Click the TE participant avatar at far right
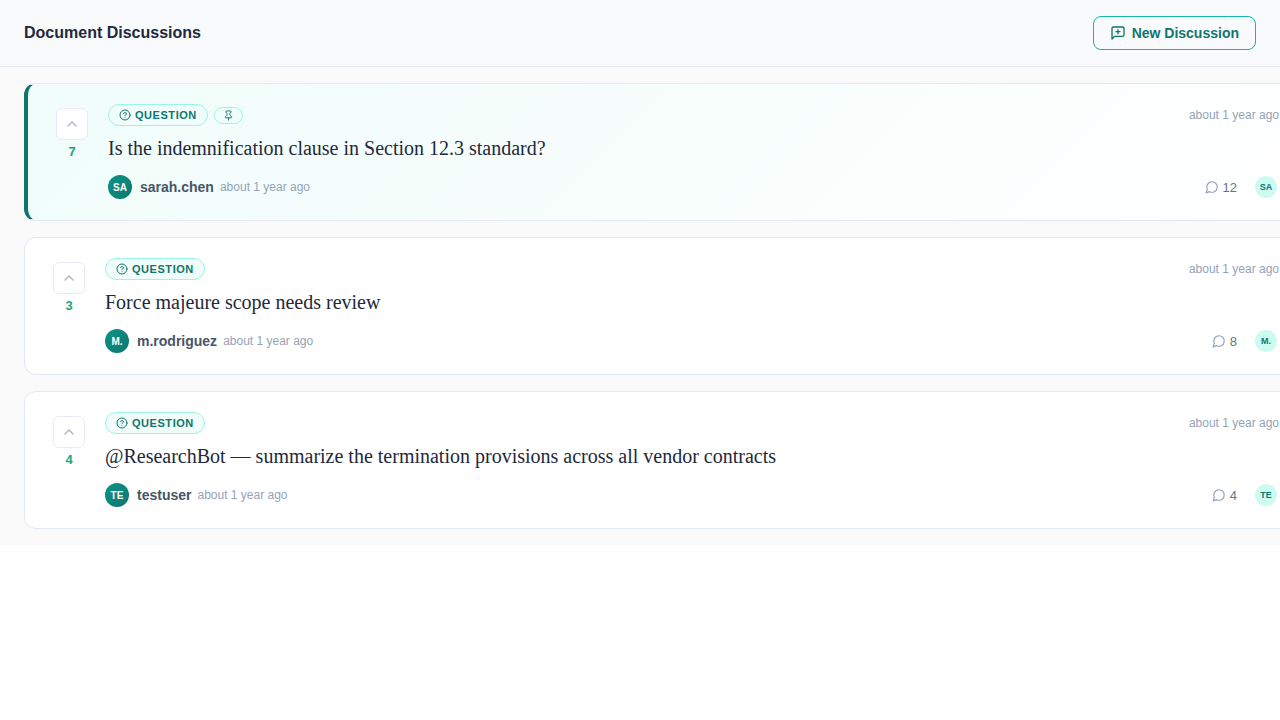 coord(1266,495)
